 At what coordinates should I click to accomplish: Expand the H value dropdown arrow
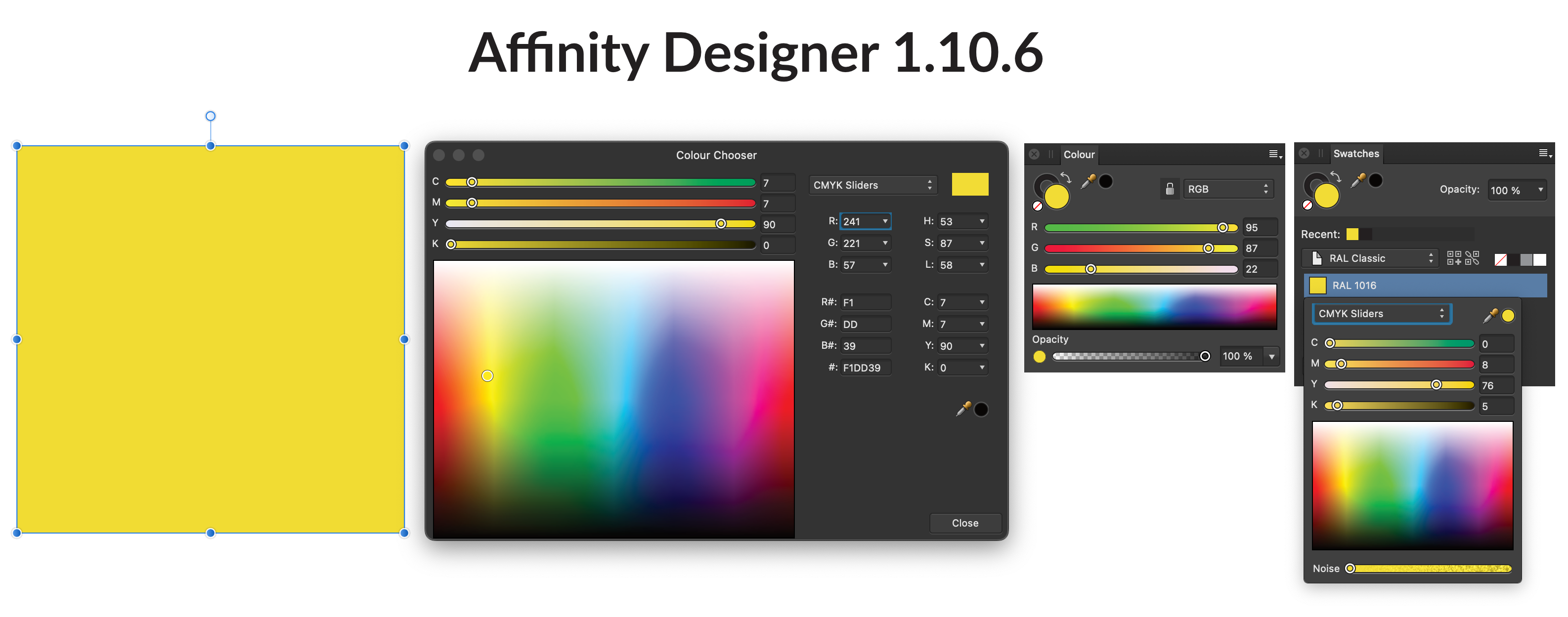tap(982, 221)
